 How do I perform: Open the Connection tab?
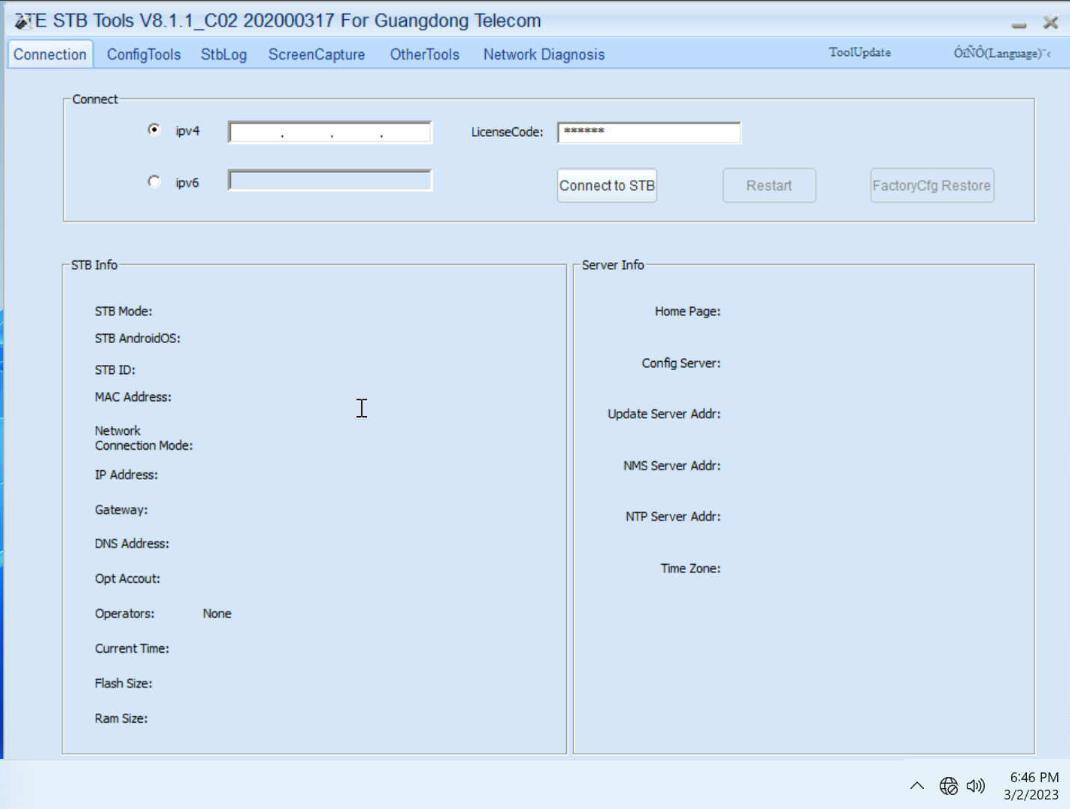[50, 55]
